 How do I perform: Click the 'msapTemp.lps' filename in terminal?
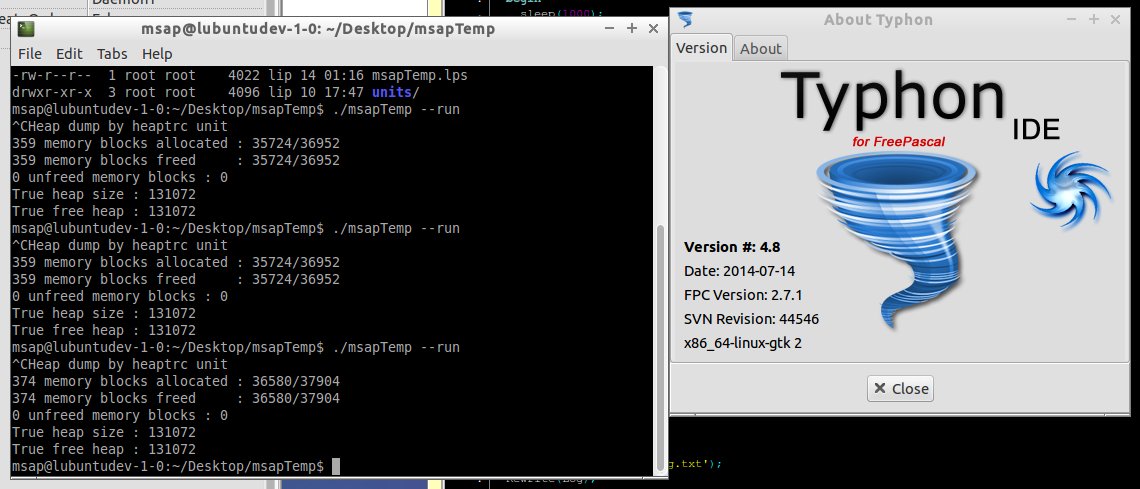click(420, 76)
